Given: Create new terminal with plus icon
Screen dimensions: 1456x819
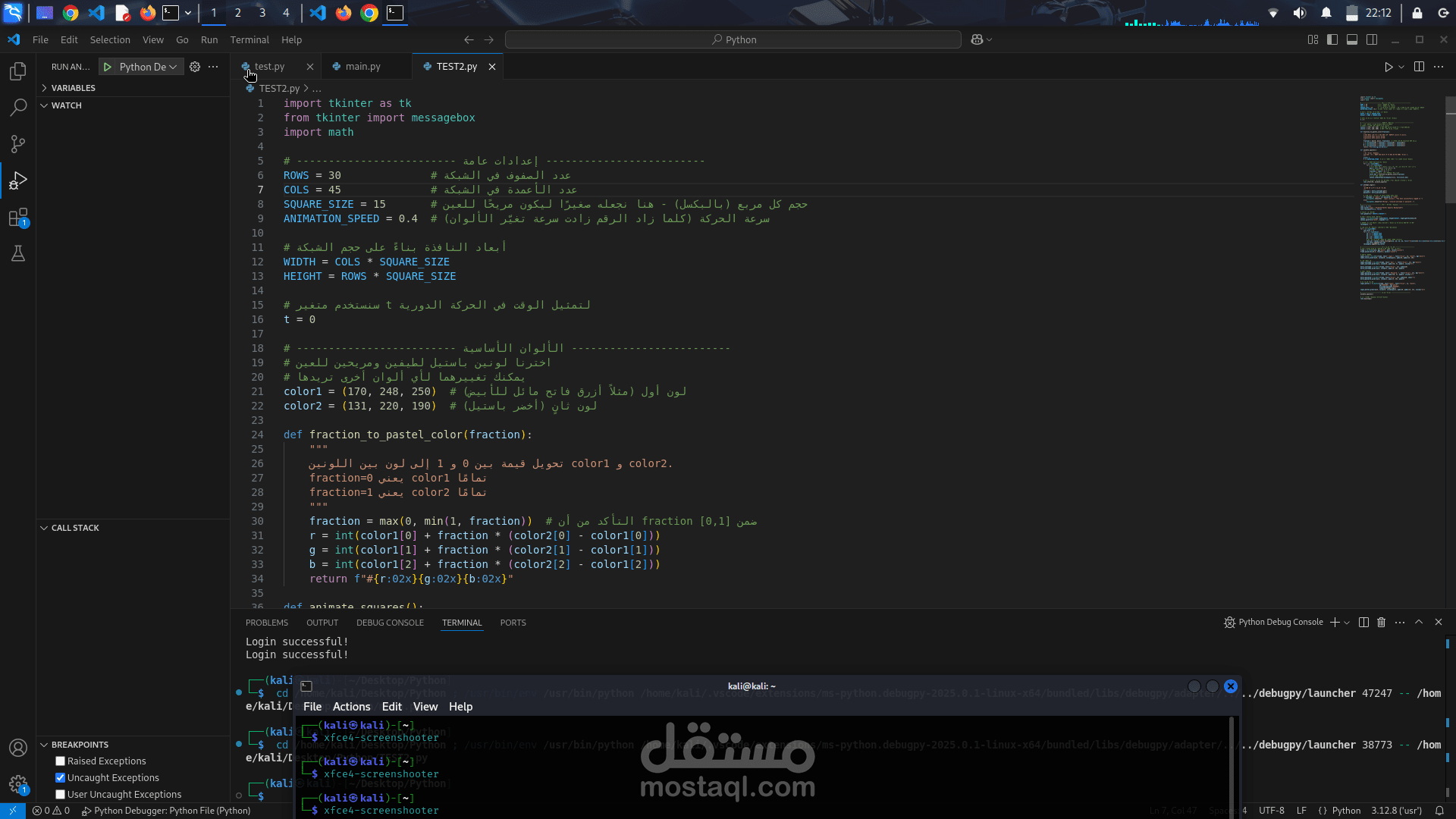Looking at the screenshot, I should pos(1335,623).
